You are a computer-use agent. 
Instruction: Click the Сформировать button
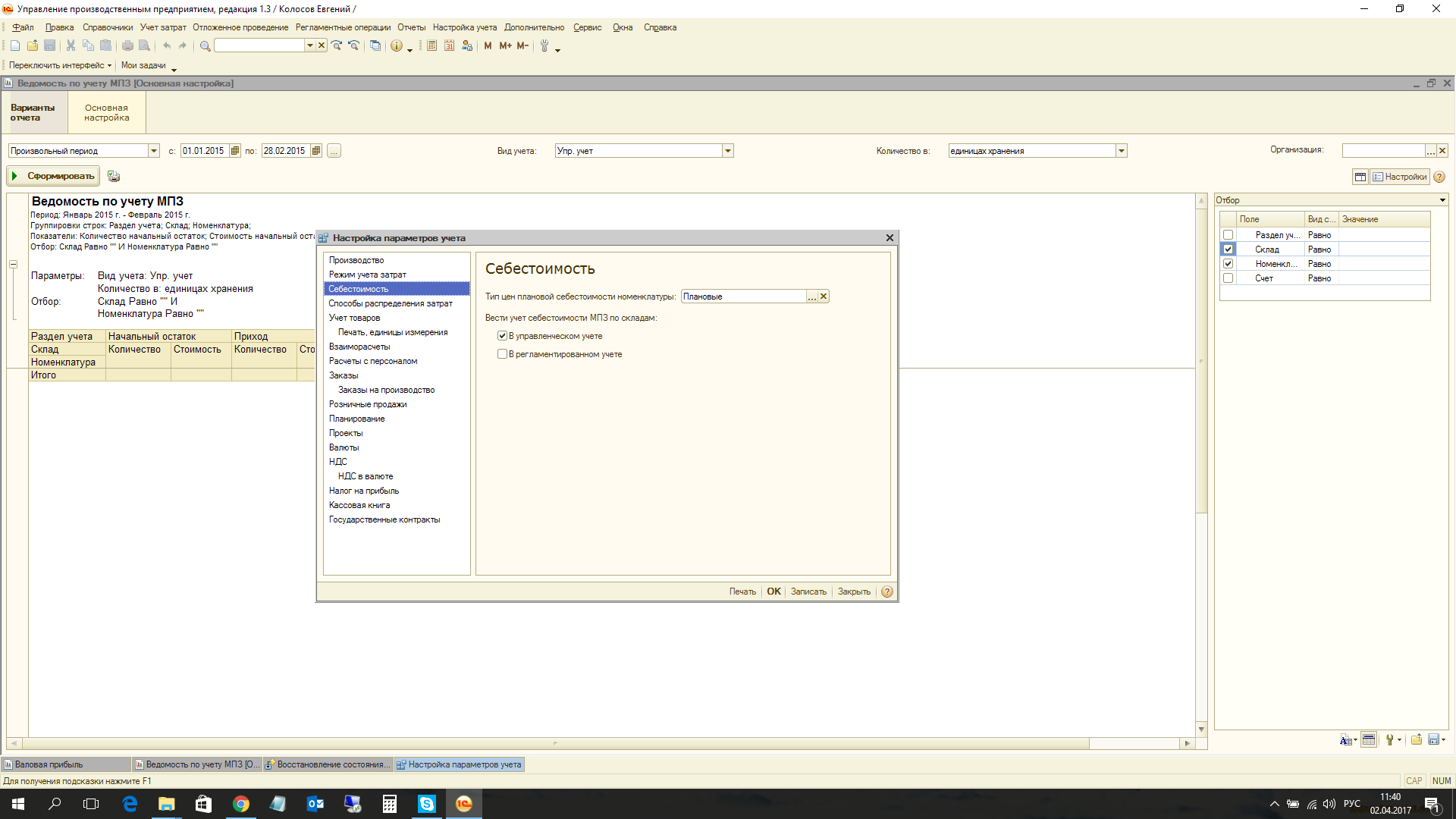pos(53,176)
